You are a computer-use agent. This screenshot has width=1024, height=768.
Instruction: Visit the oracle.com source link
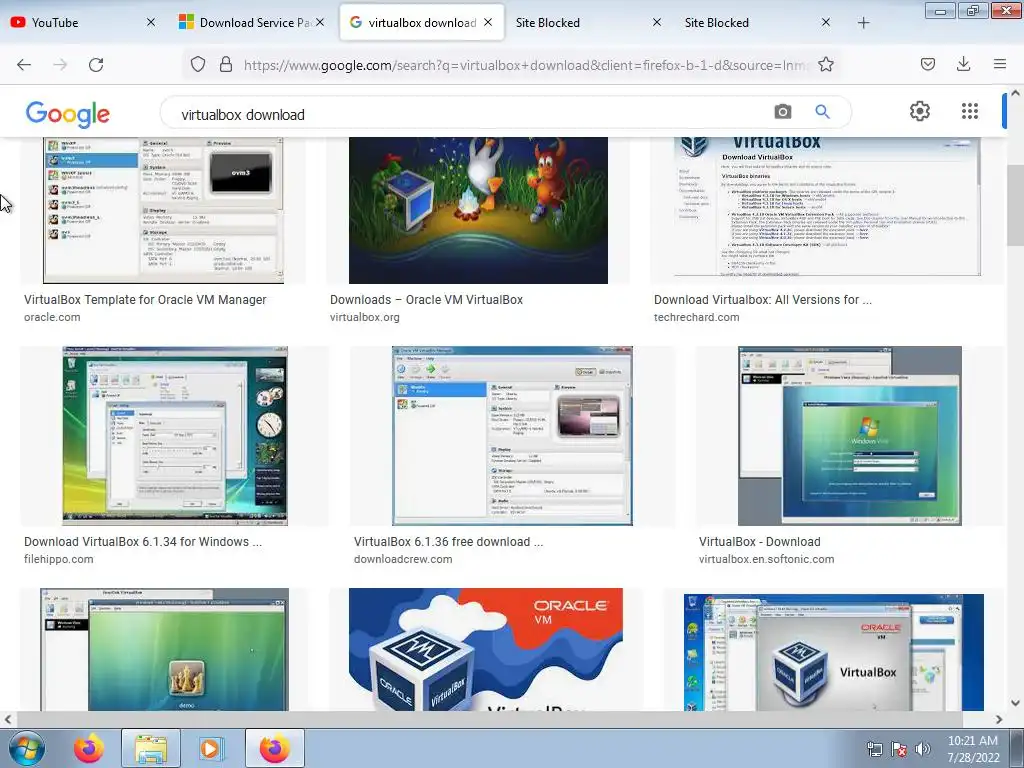tap(52, 317)
